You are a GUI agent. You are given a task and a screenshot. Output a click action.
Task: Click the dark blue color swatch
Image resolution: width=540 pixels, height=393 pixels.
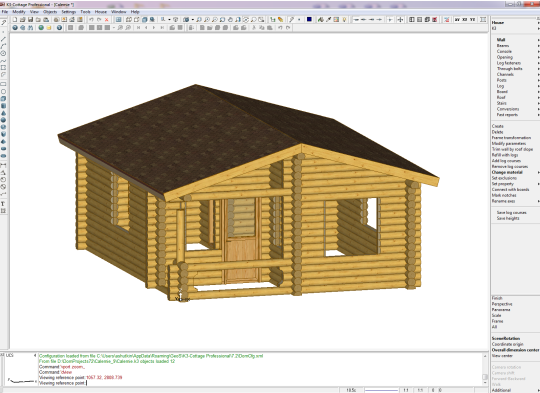[309, 20]
